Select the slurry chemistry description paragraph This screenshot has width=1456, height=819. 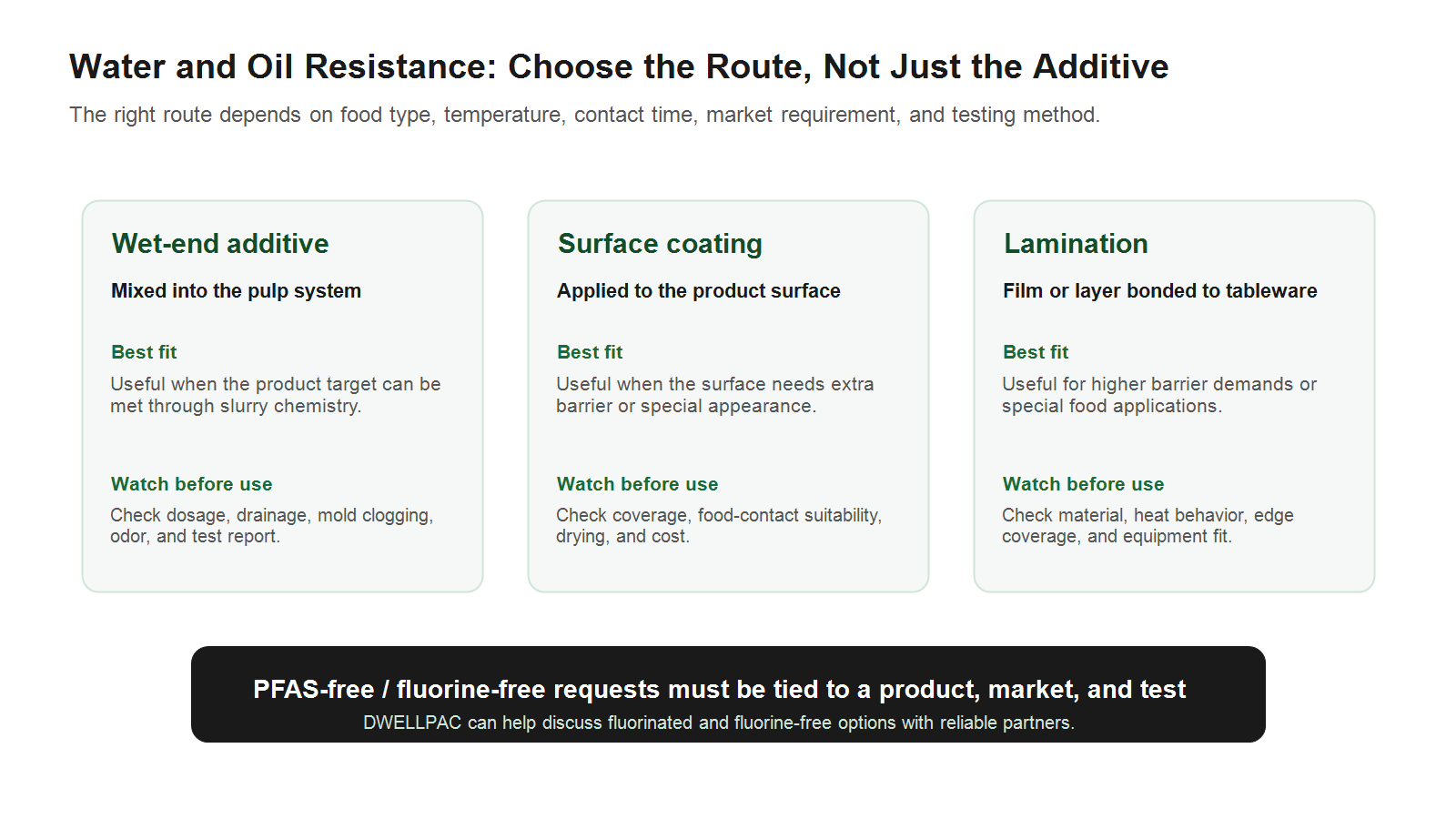275,395
